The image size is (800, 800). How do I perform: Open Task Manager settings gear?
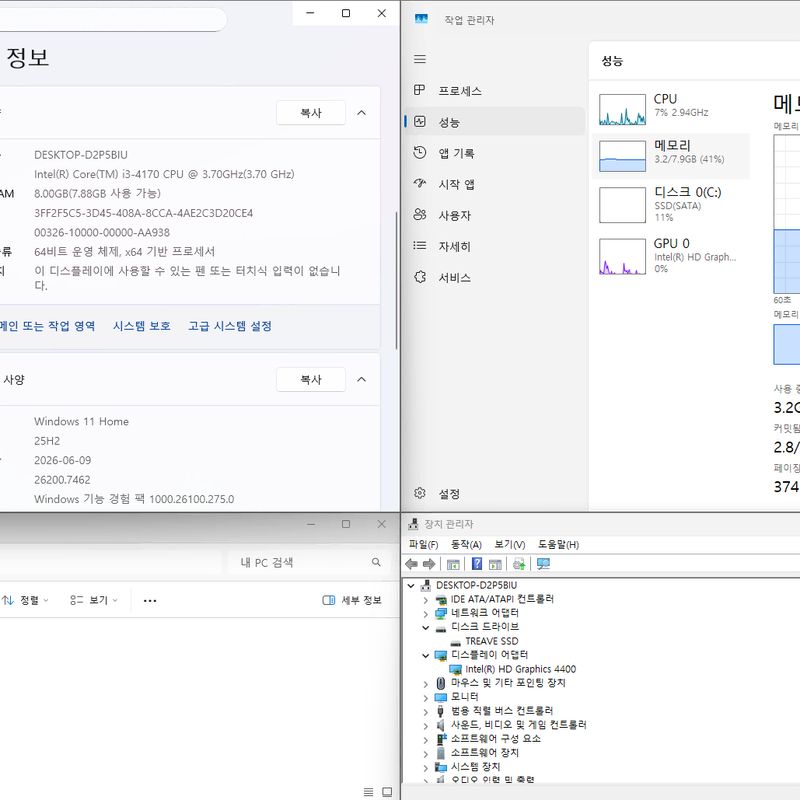(x=420, y=493)
